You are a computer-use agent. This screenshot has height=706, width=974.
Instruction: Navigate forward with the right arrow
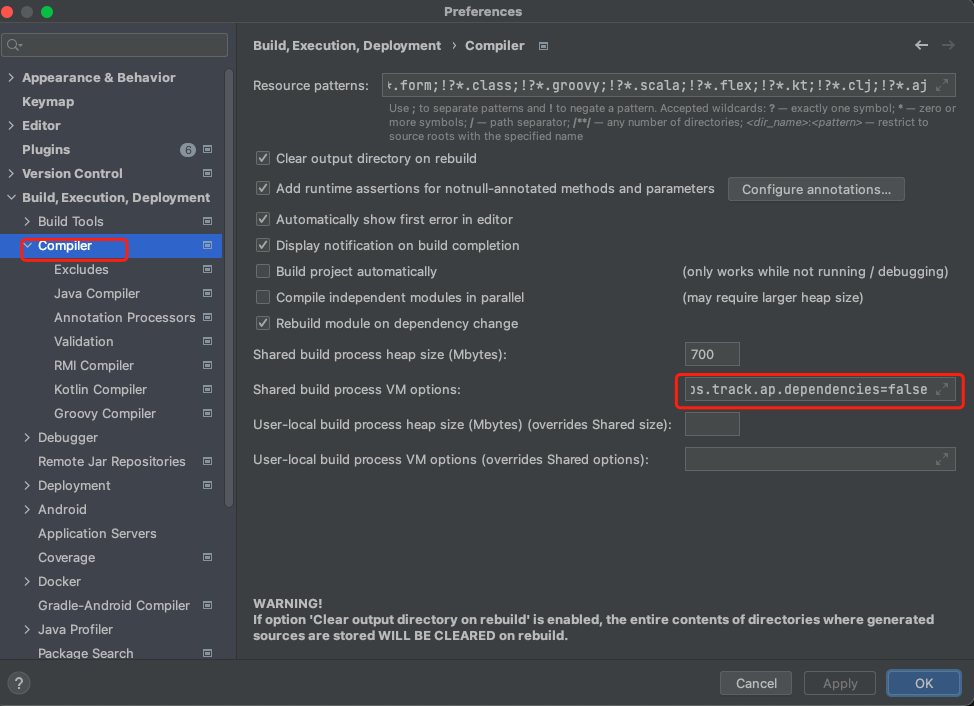point(948,45)
